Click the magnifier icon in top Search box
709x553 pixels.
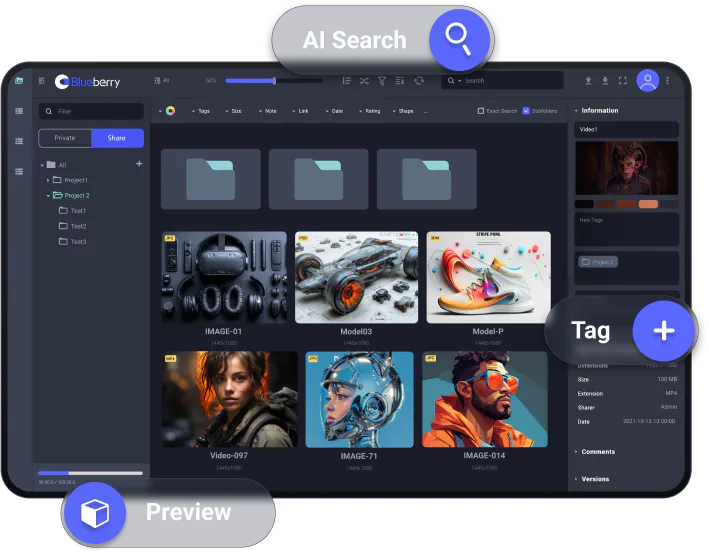point(451,80)
